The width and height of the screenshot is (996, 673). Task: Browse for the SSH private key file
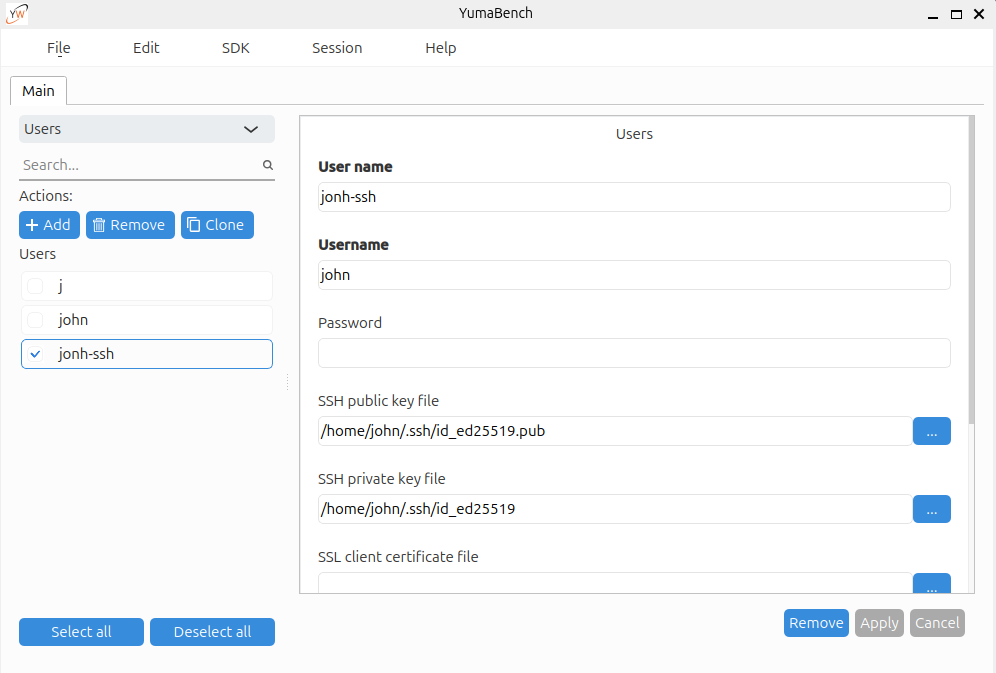pyautogui.click(x=931, y=509)
